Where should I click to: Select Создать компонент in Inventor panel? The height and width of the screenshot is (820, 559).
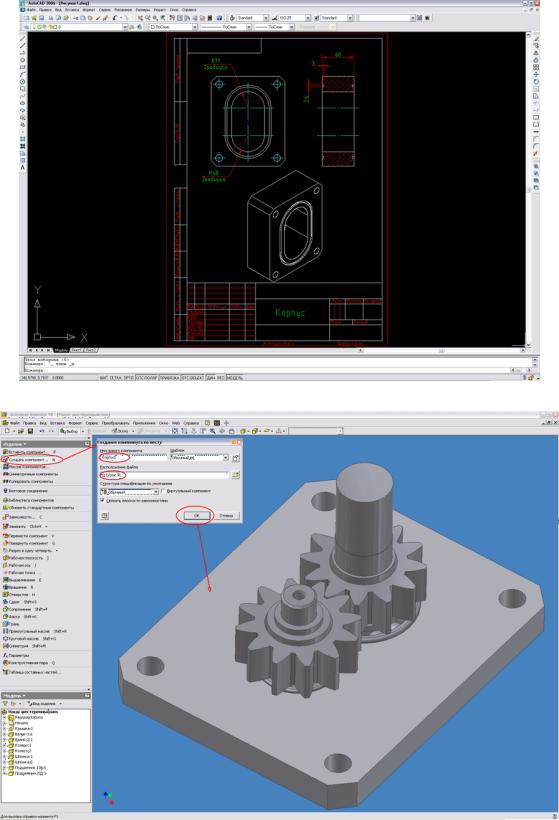pos(29,459)
